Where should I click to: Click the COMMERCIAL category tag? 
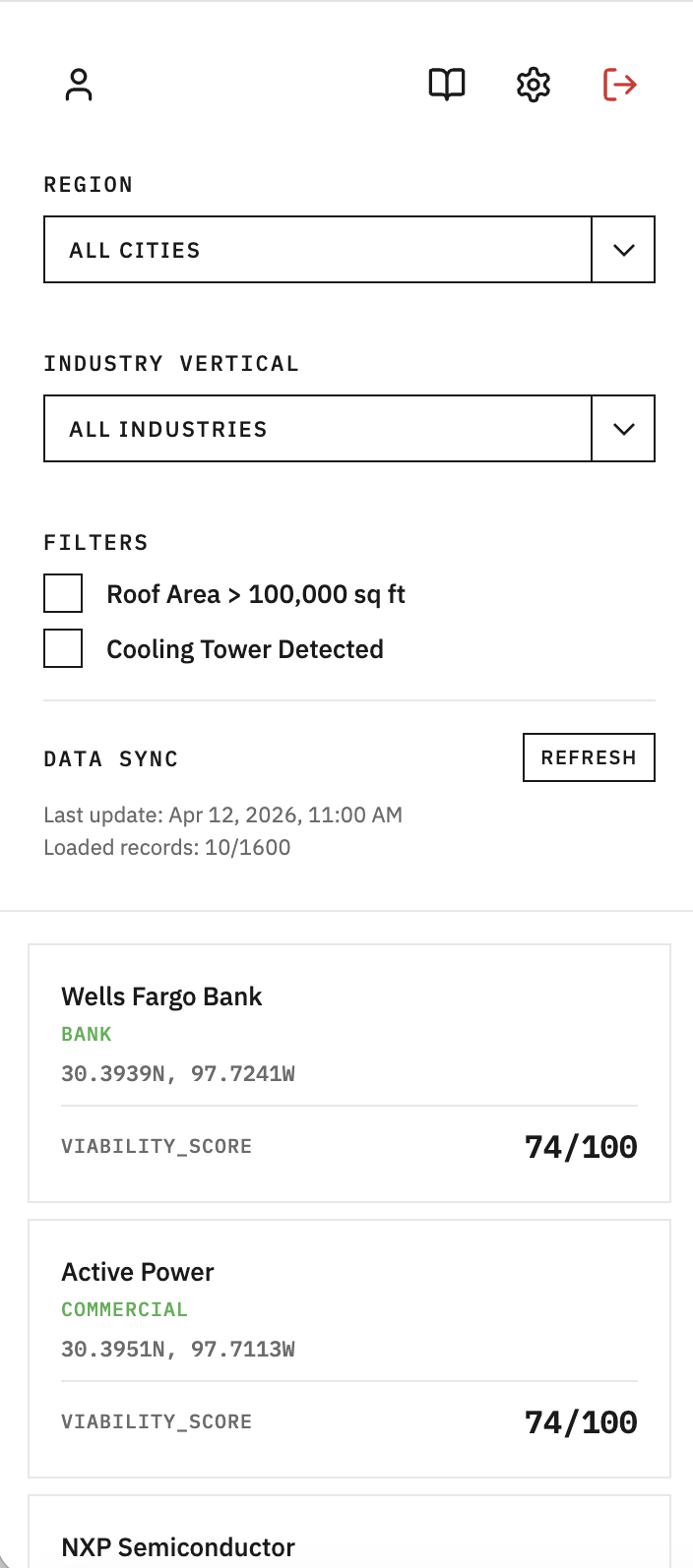pos(124,1309)
